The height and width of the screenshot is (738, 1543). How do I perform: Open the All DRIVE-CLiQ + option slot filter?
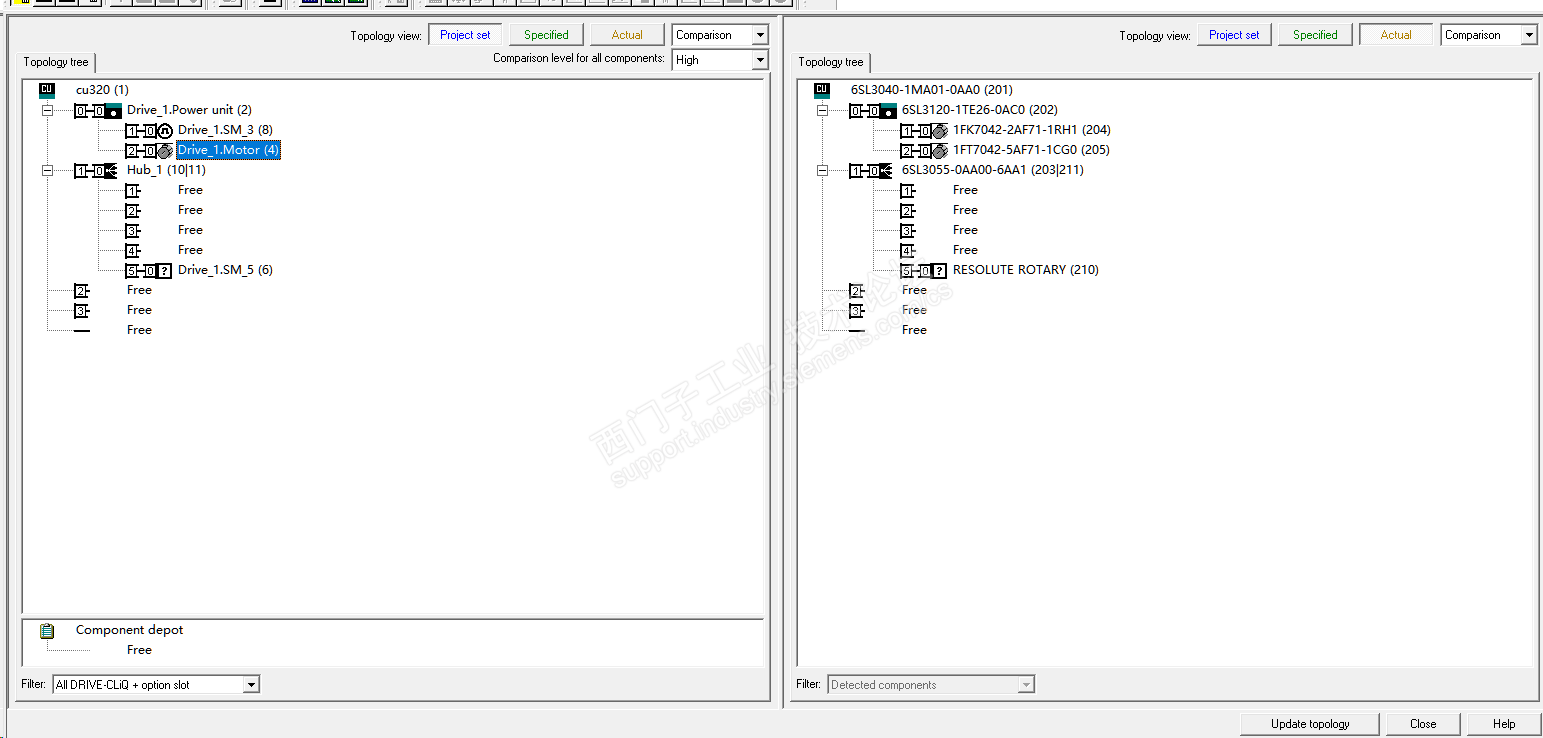tap(156, 685)
